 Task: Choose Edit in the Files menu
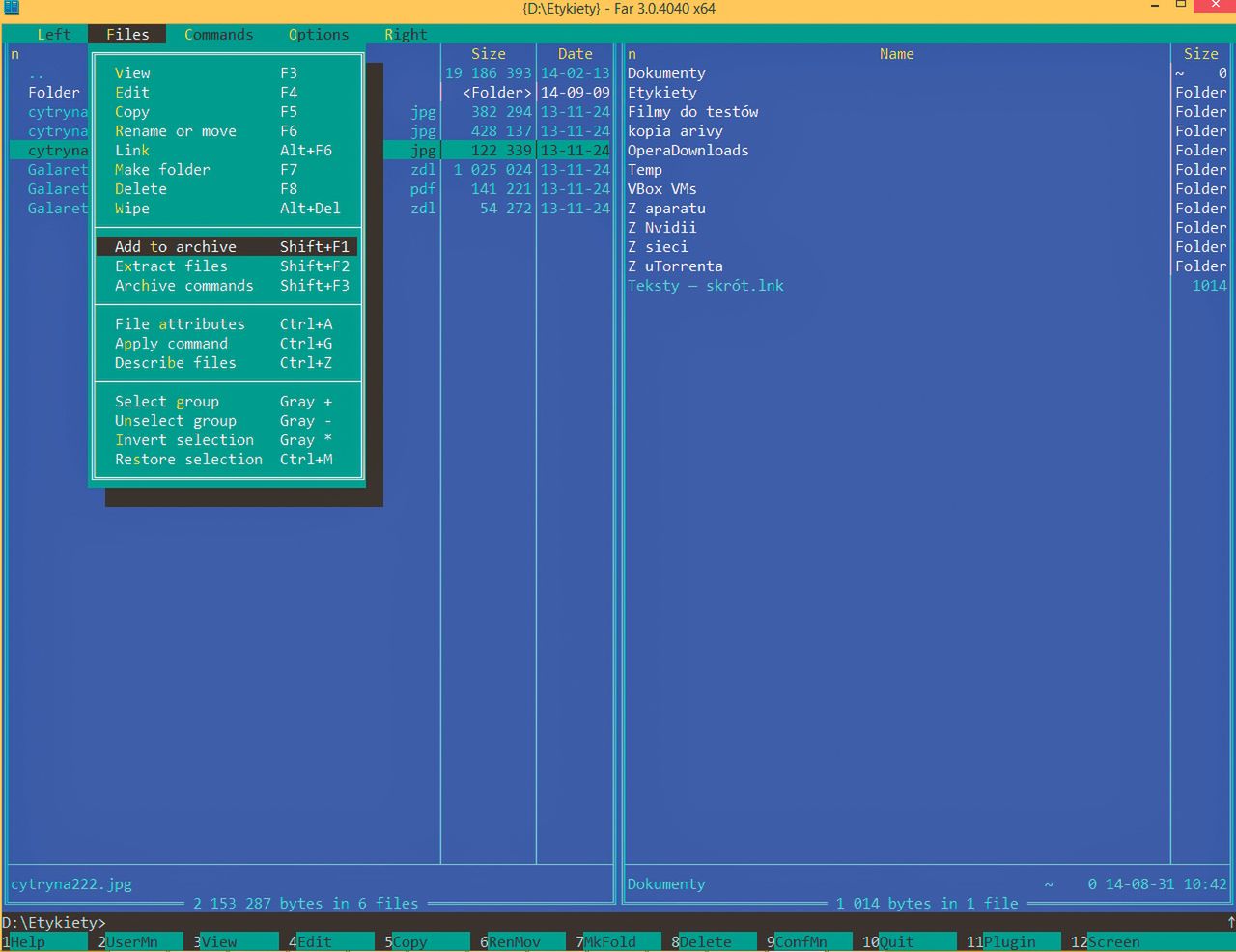click(x=227, y=92)
